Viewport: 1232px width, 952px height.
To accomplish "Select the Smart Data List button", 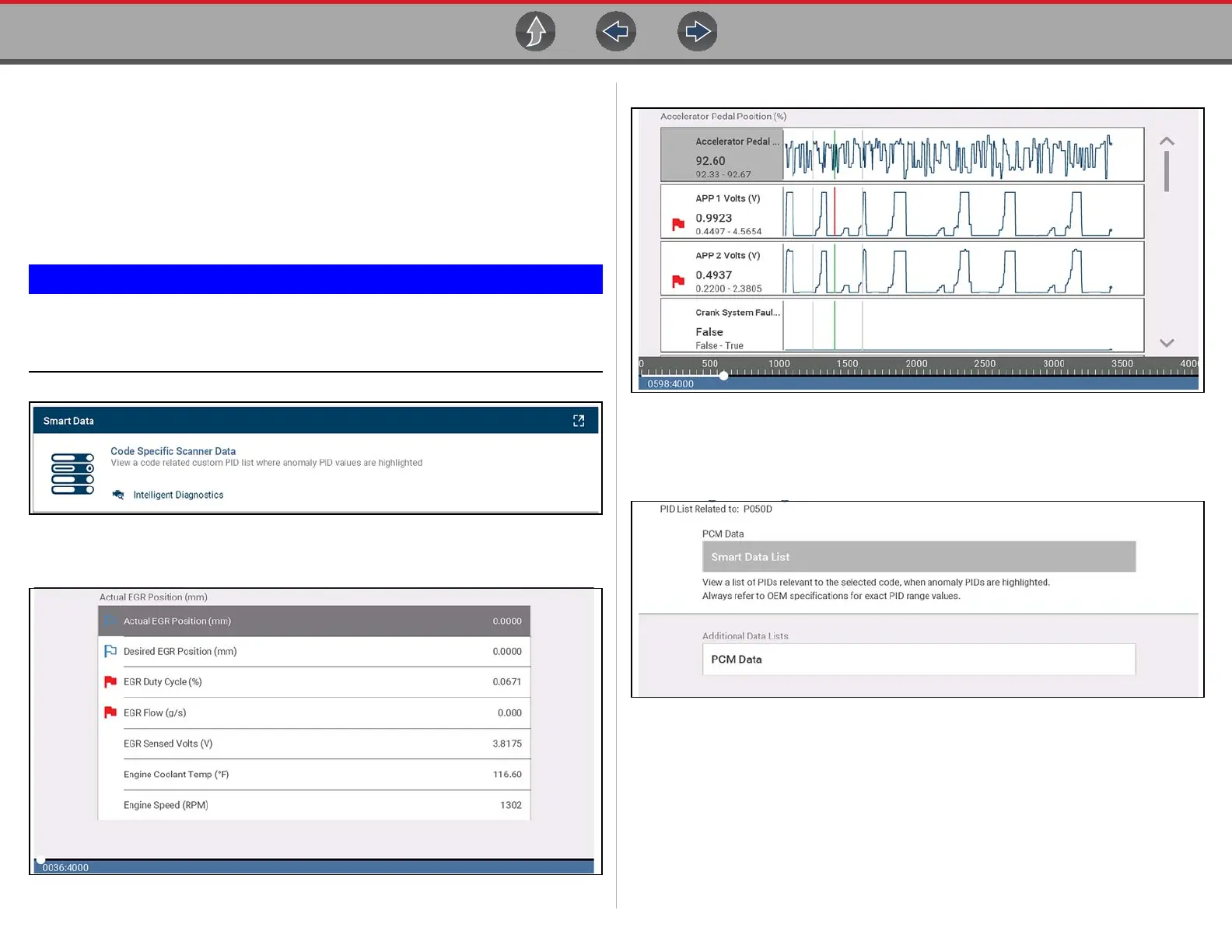I will click(919, 557).
